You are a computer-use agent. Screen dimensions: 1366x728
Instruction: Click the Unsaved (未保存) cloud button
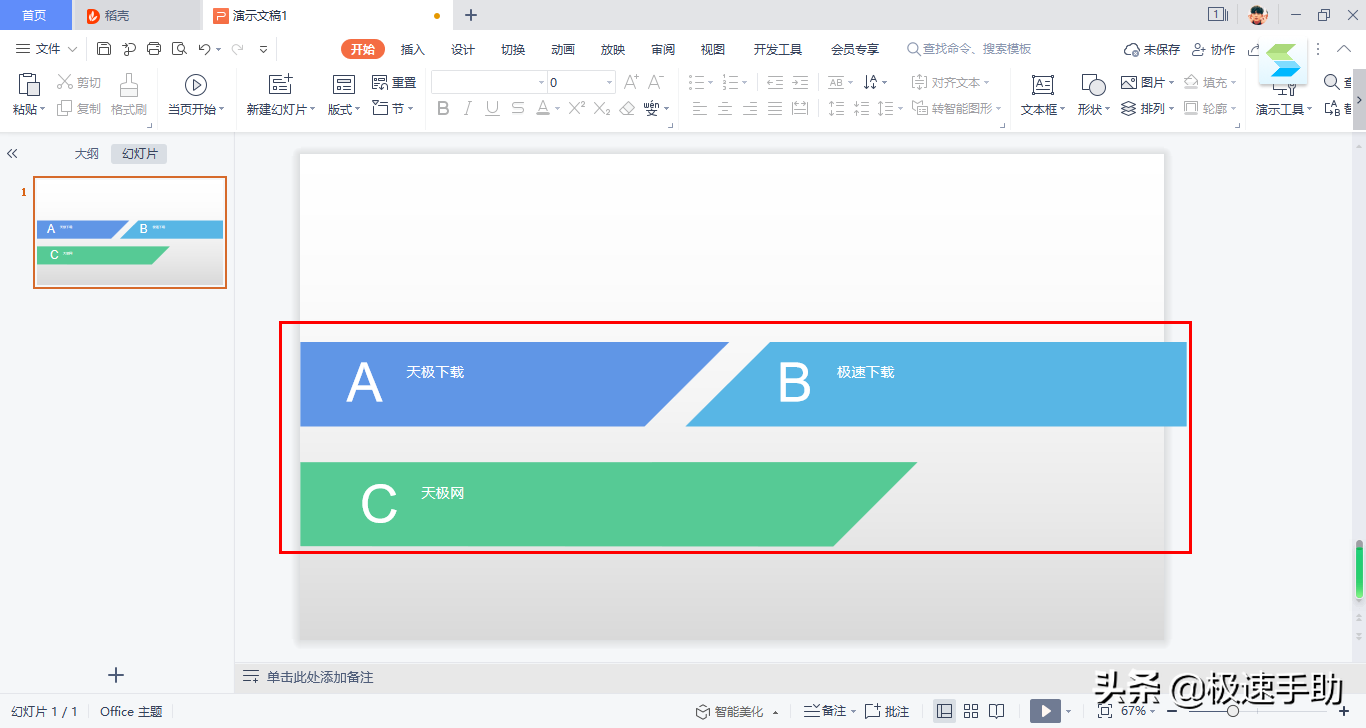tap(1152, 49)
